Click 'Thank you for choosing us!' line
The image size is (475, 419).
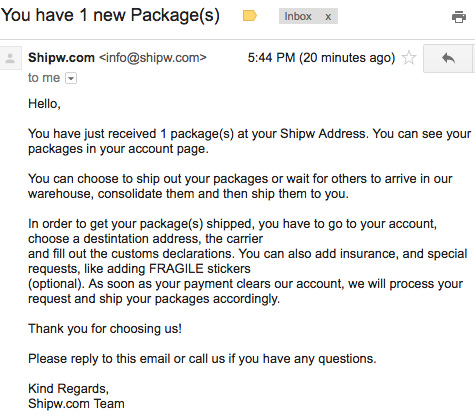(x=105, y=329)
